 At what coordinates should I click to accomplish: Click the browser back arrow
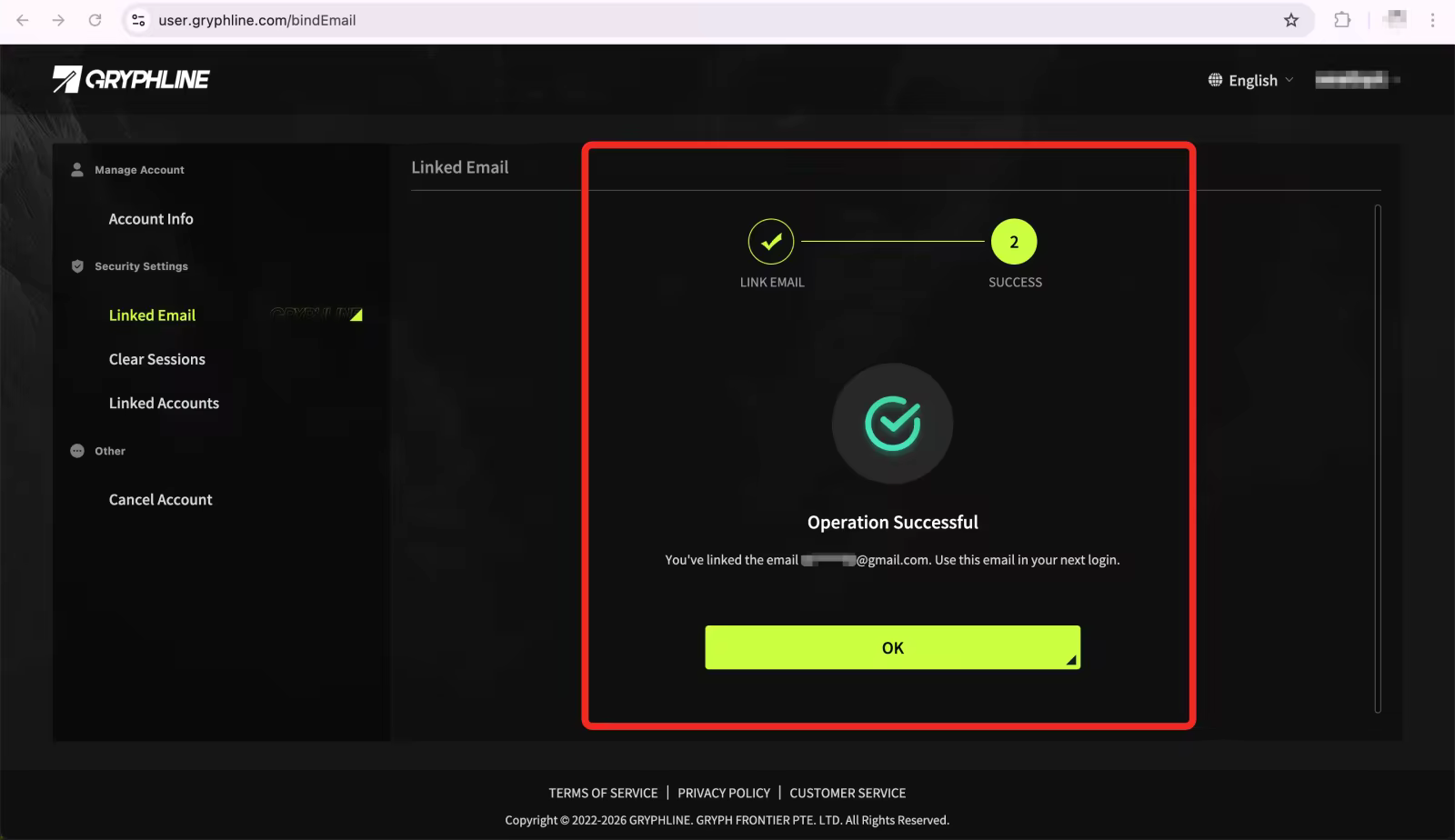click(23, 20)
